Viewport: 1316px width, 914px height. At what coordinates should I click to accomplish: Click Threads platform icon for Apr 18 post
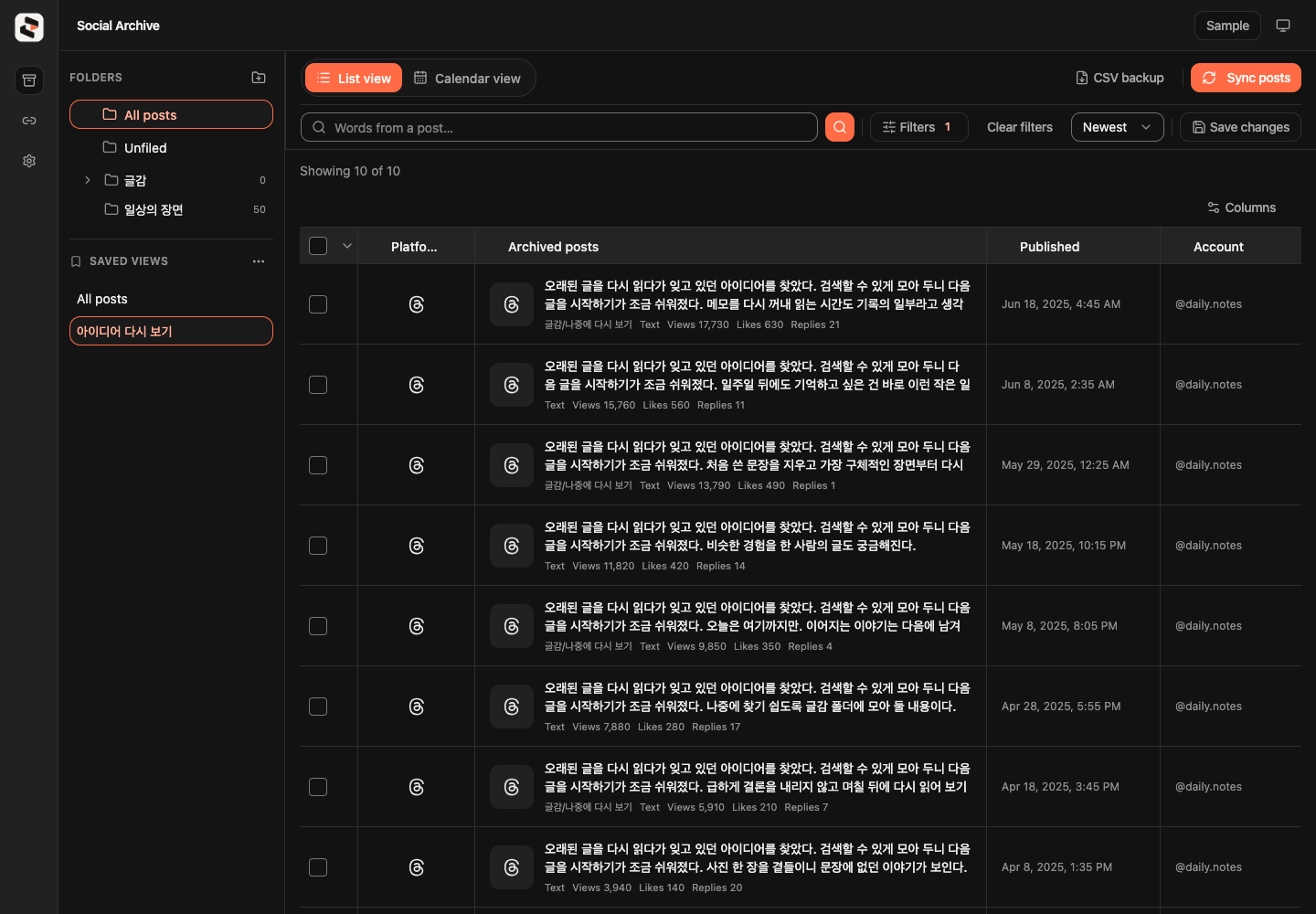tap(417, 787)
